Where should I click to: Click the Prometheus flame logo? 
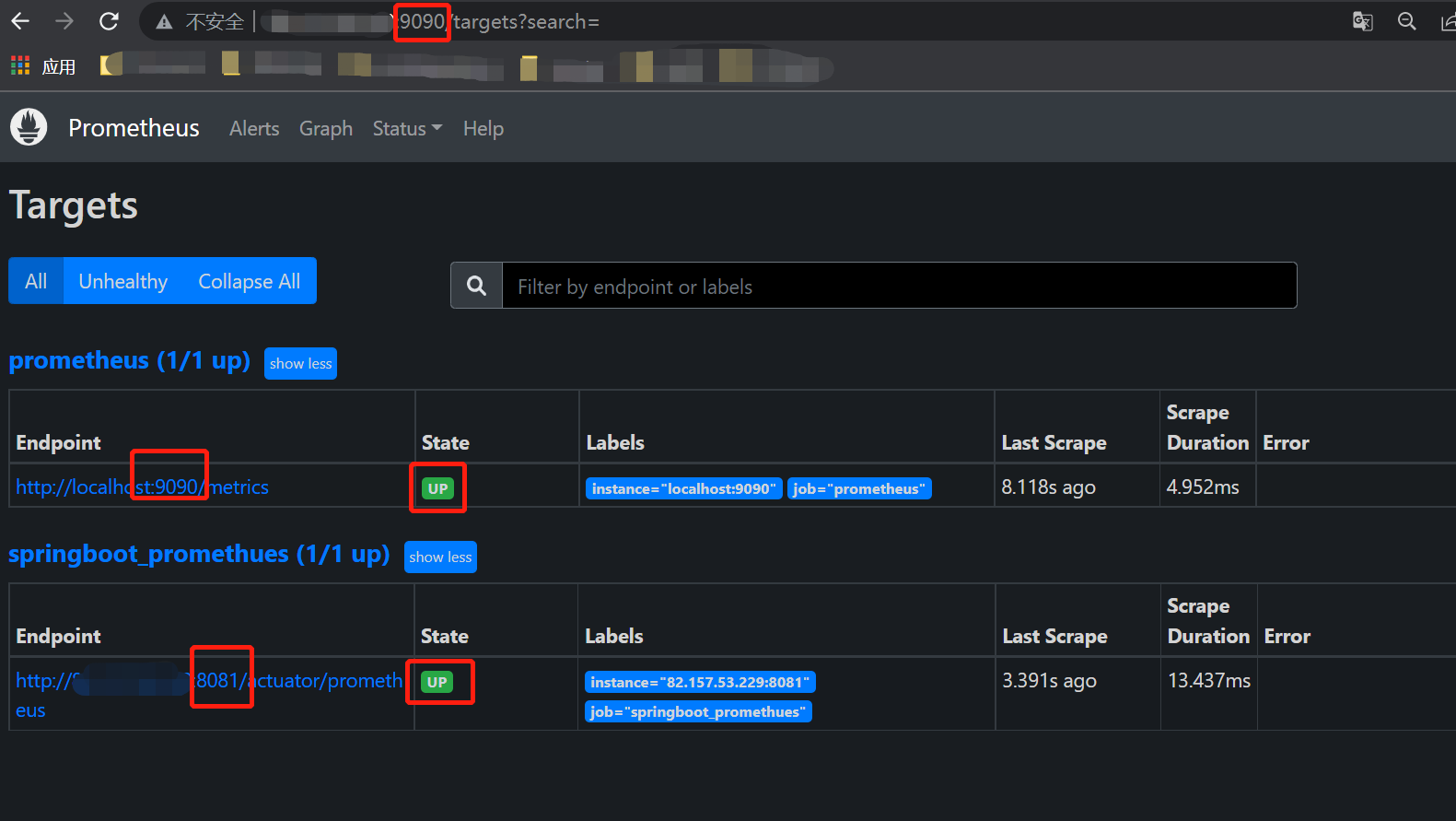pos(29,127)
